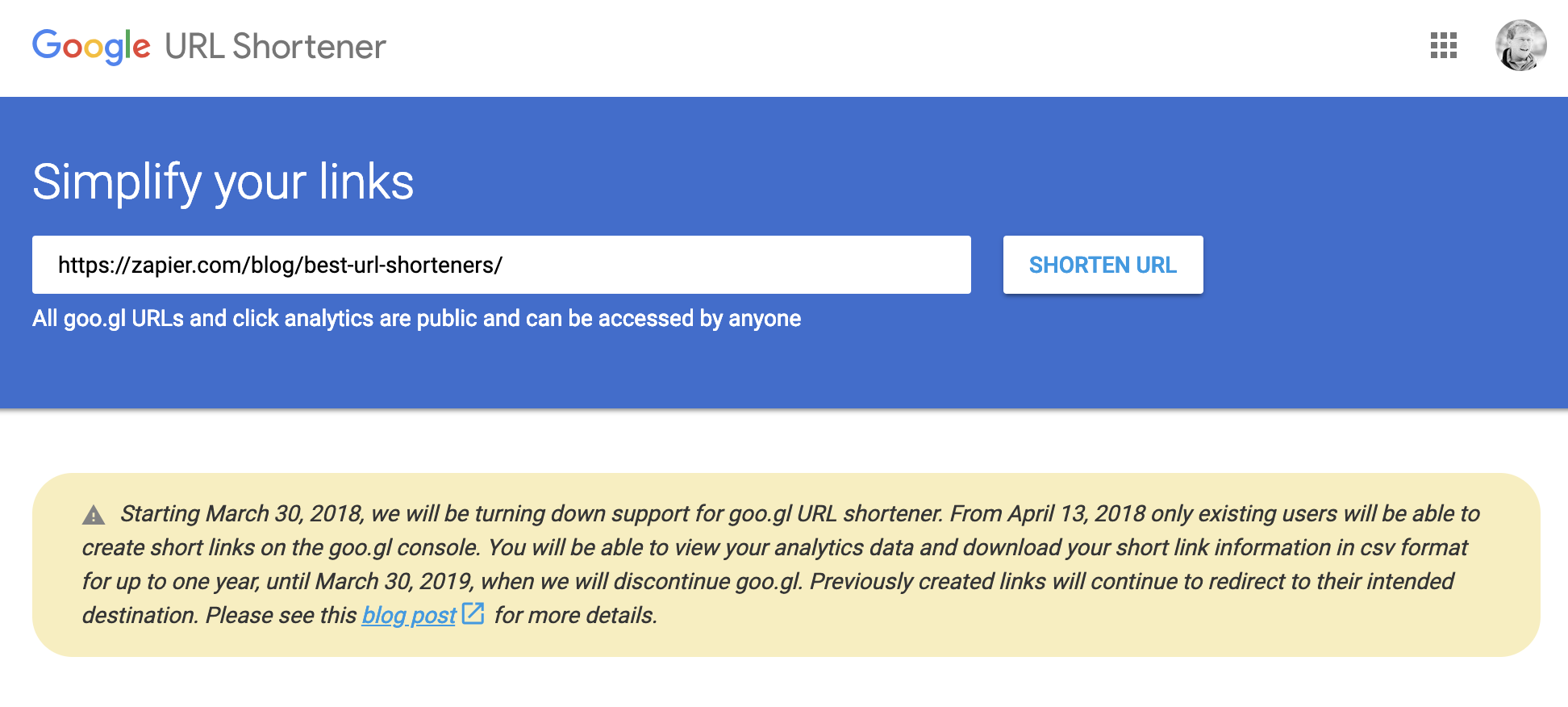Click the Google logo
The width and height of the screenshot is (1568, 707).
click(91, 46)
